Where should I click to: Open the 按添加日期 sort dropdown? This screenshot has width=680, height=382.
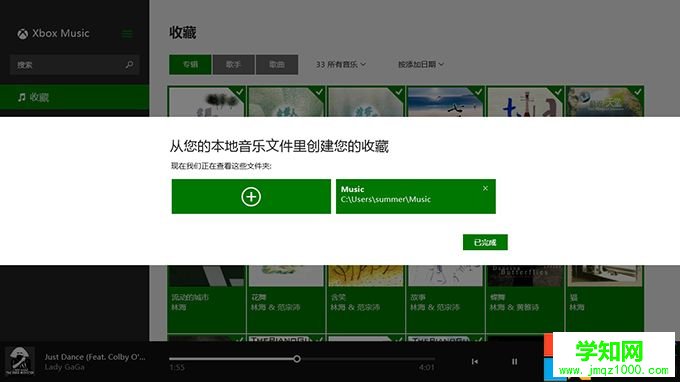pos(421,65)
